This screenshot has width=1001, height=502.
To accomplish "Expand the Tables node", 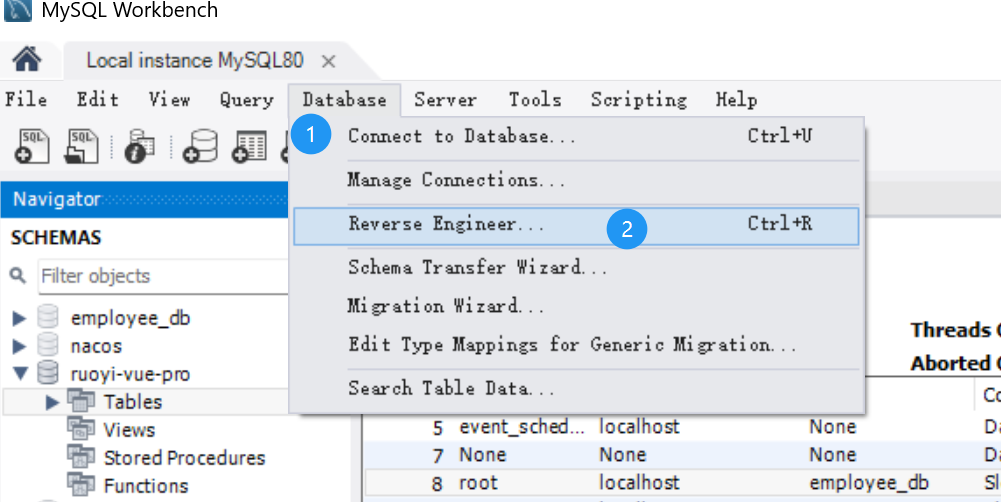I will [53, 402].
